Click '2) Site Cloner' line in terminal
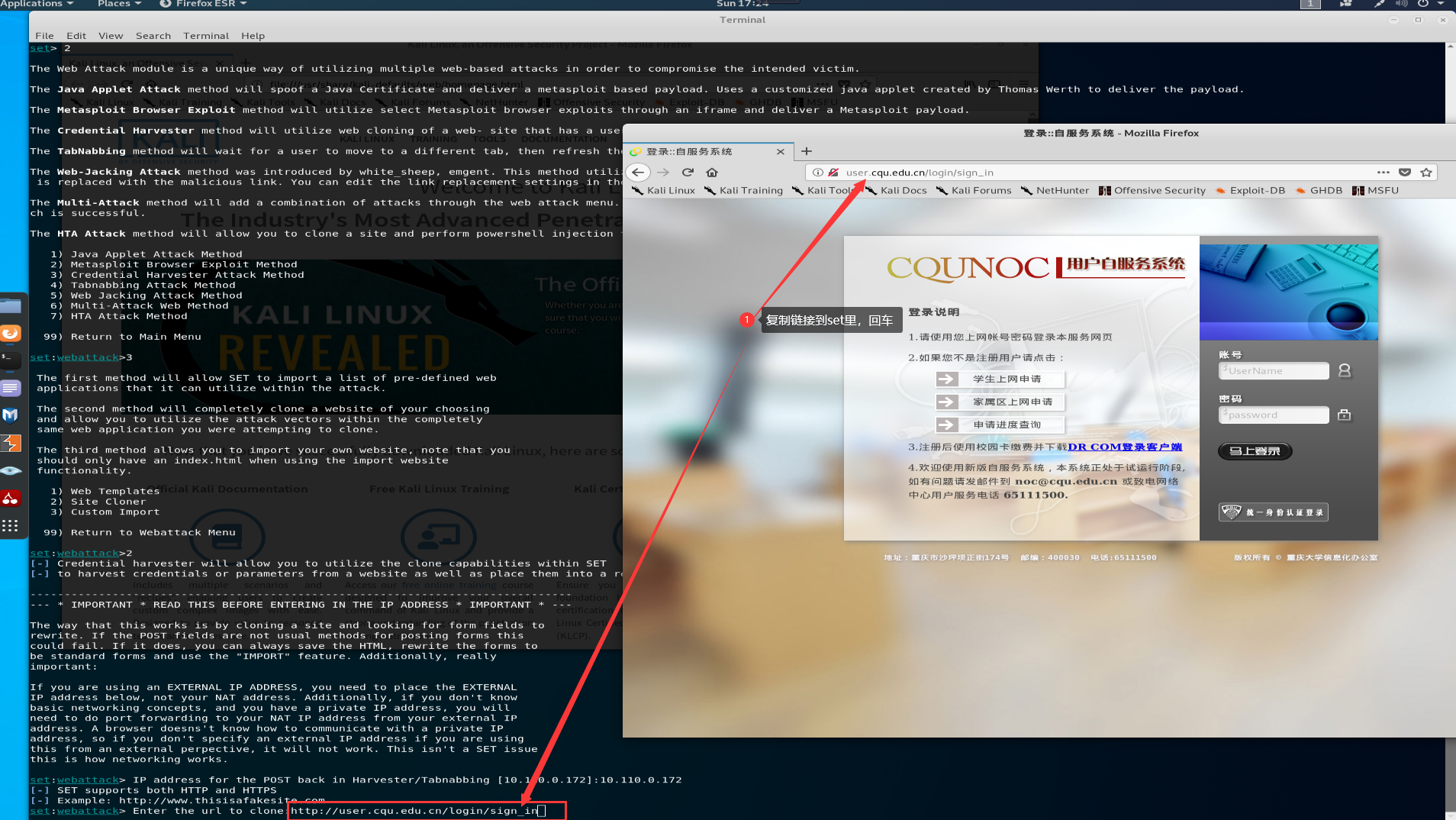Screen dimensions: 1456x820 coord(98,502)
